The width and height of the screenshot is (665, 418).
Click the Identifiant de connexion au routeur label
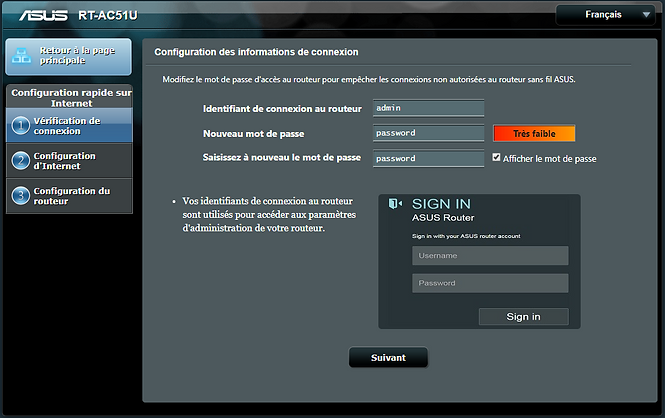pyautogui.click(x=282, y=109)
